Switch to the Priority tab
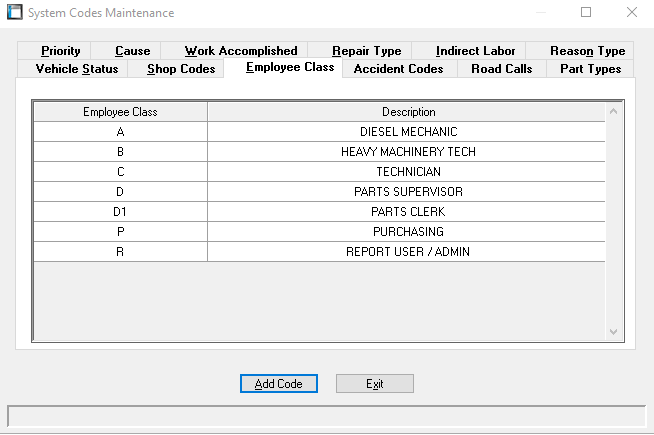This screenshot has height=435, width=654. [x=61, y=51]
